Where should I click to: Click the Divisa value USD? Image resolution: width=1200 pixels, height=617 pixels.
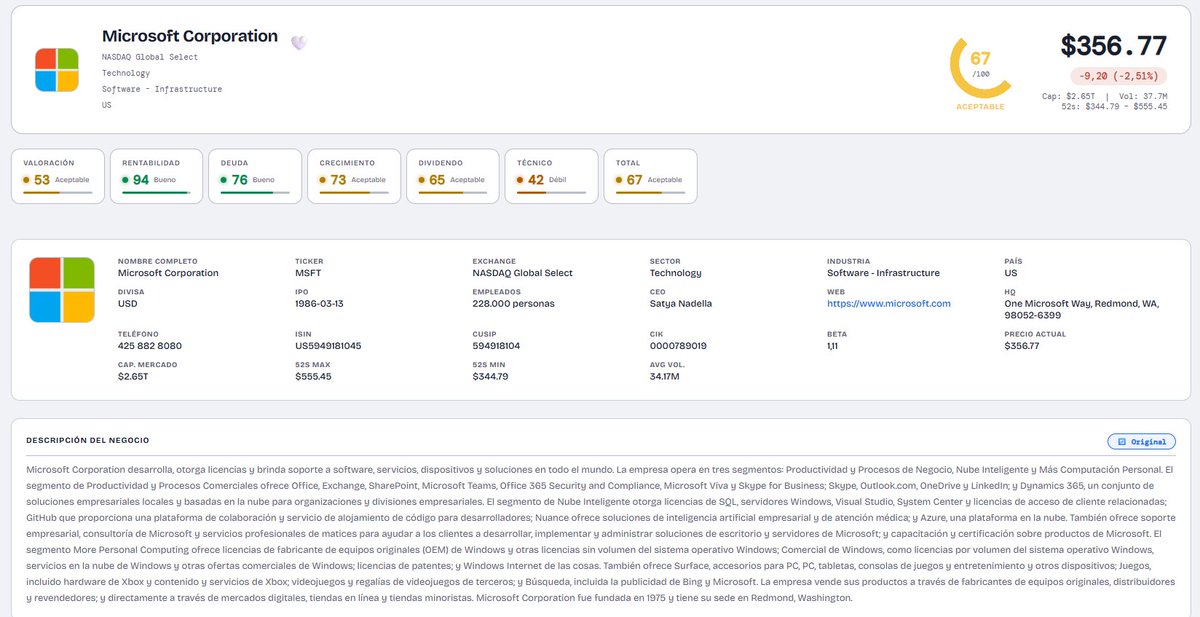pos(128,303)
